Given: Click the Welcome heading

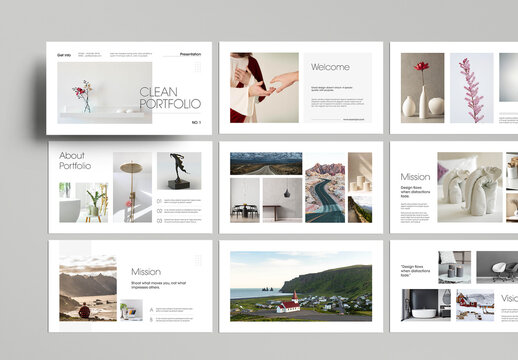Looking at the screenshot, I should 330,67.
